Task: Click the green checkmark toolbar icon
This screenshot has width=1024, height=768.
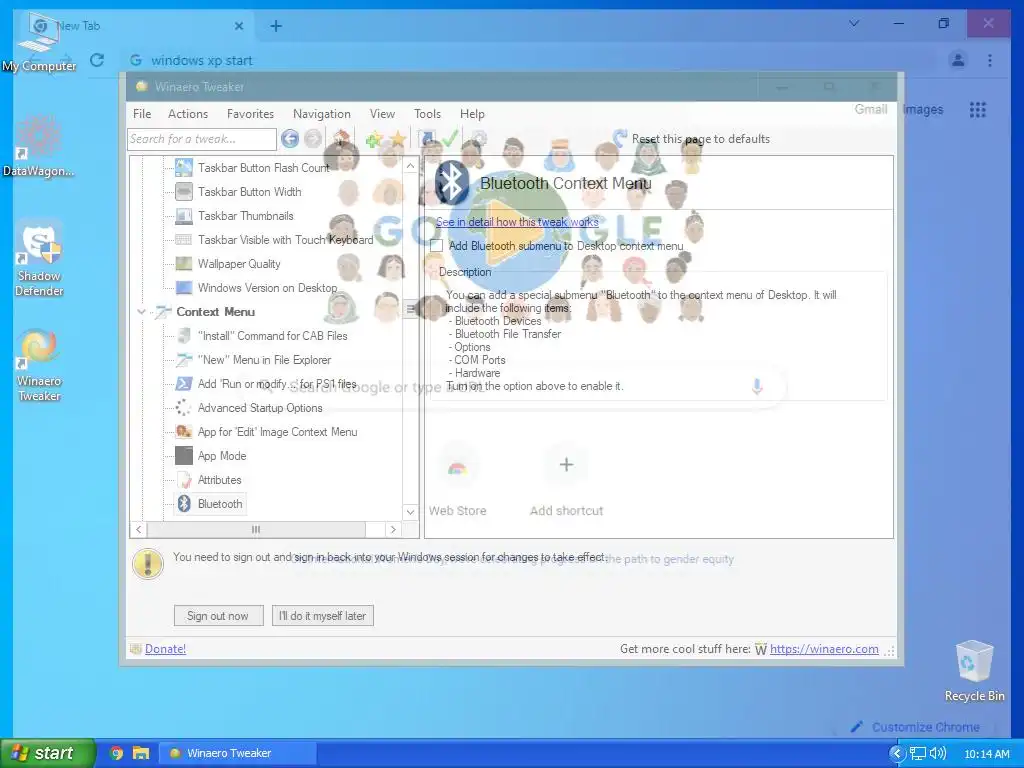Action: [x=450, y=138]
